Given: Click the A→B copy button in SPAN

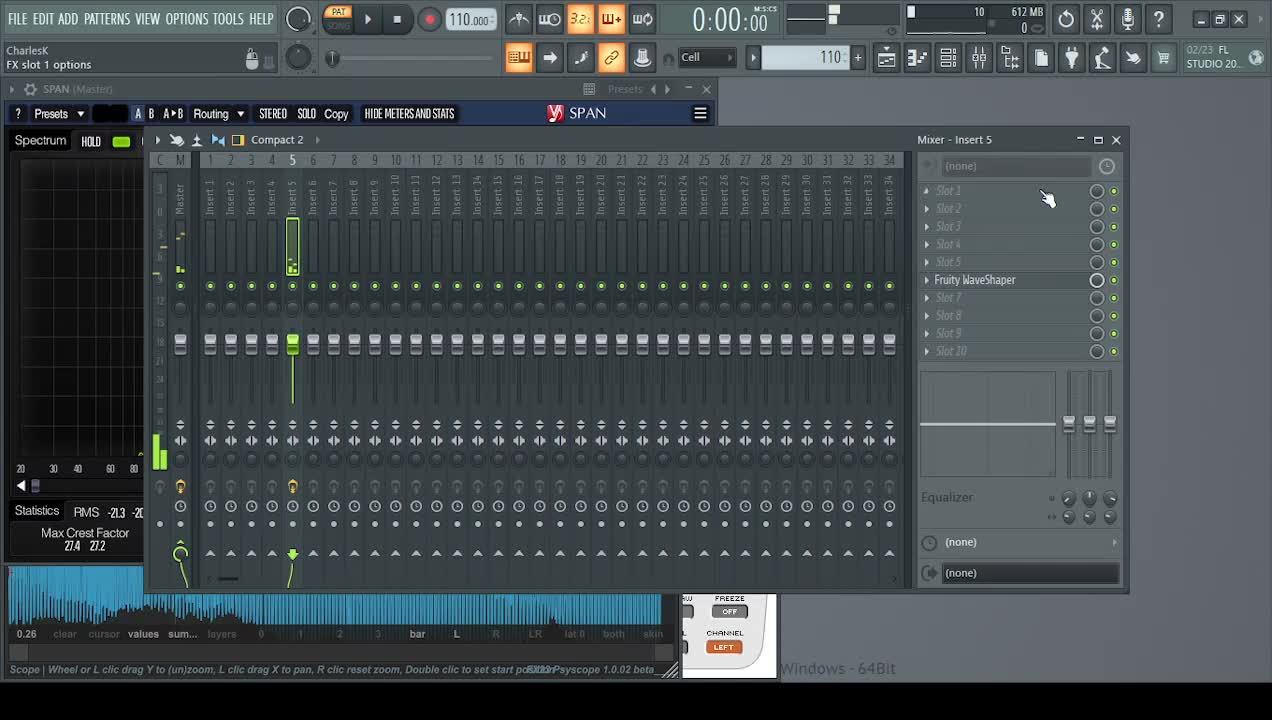Looking at the screenshot, I should (173, 114).
